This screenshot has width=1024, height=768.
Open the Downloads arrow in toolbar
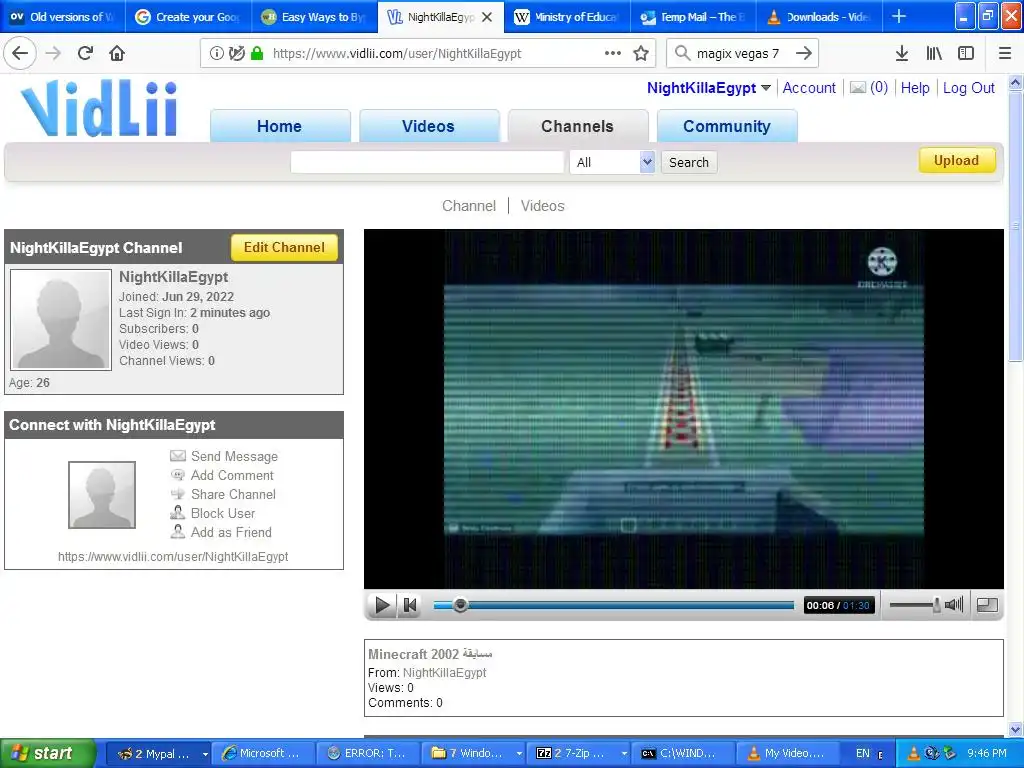tap(901, 54)
